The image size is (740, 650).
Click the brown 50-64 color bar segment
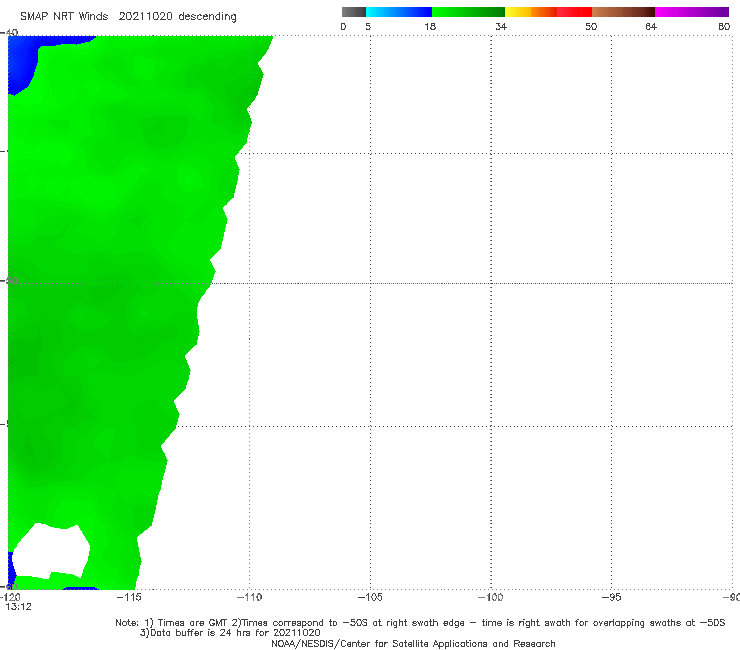click(623, 12)
